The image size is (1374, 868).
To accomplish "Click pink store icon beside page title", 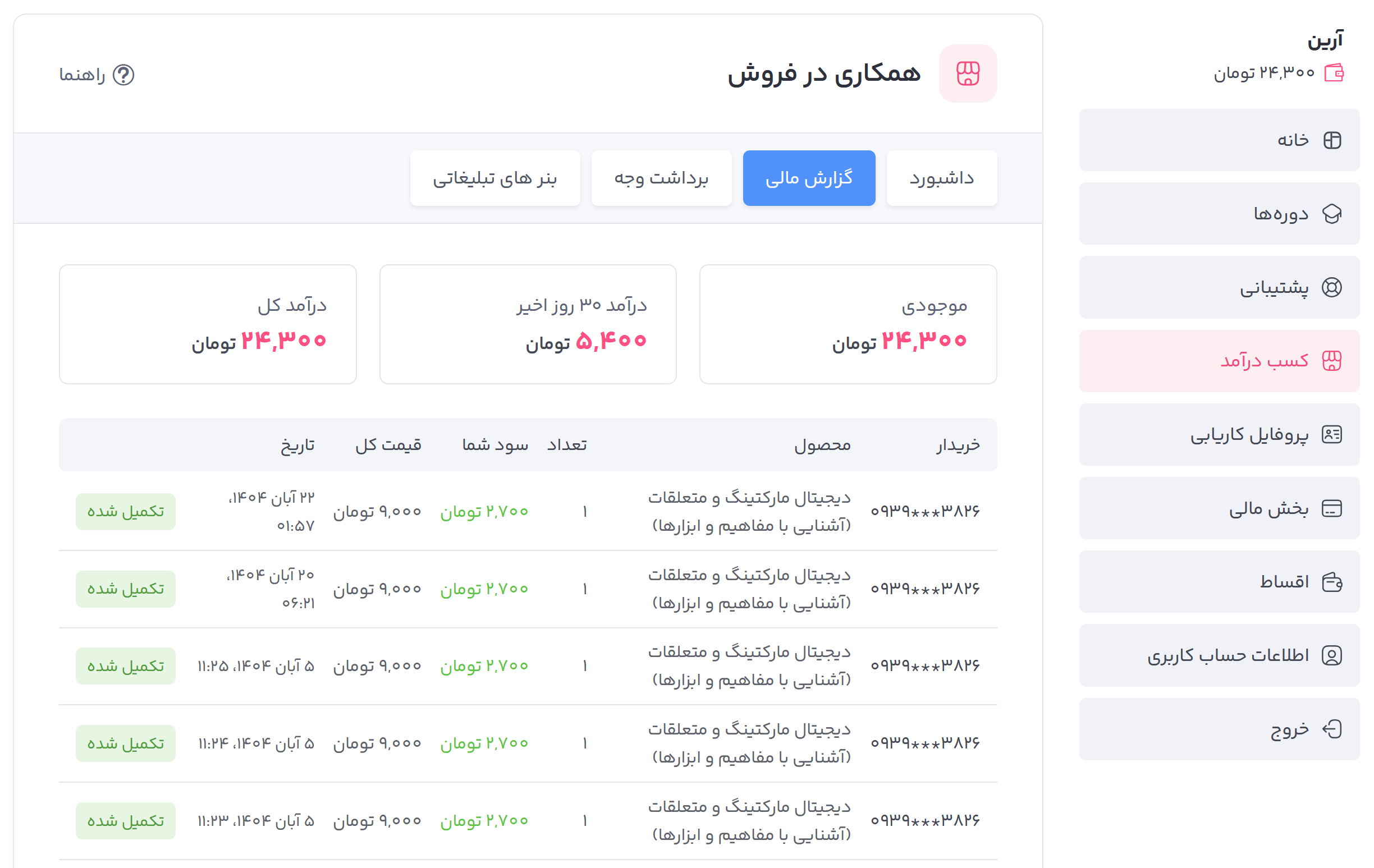I will (x=968, y=74).
